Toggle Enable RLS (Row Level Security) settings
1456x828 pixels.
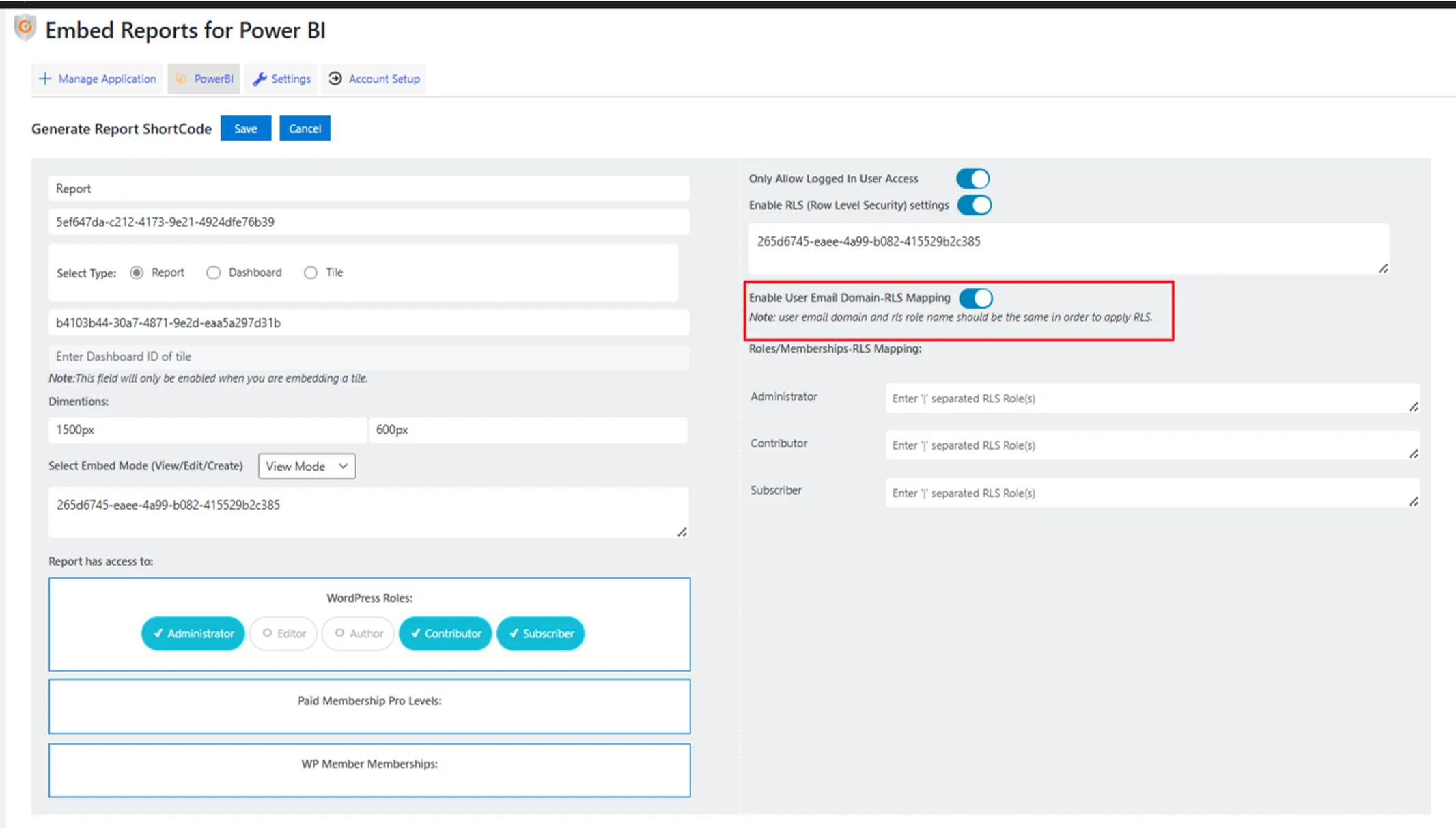974,205
